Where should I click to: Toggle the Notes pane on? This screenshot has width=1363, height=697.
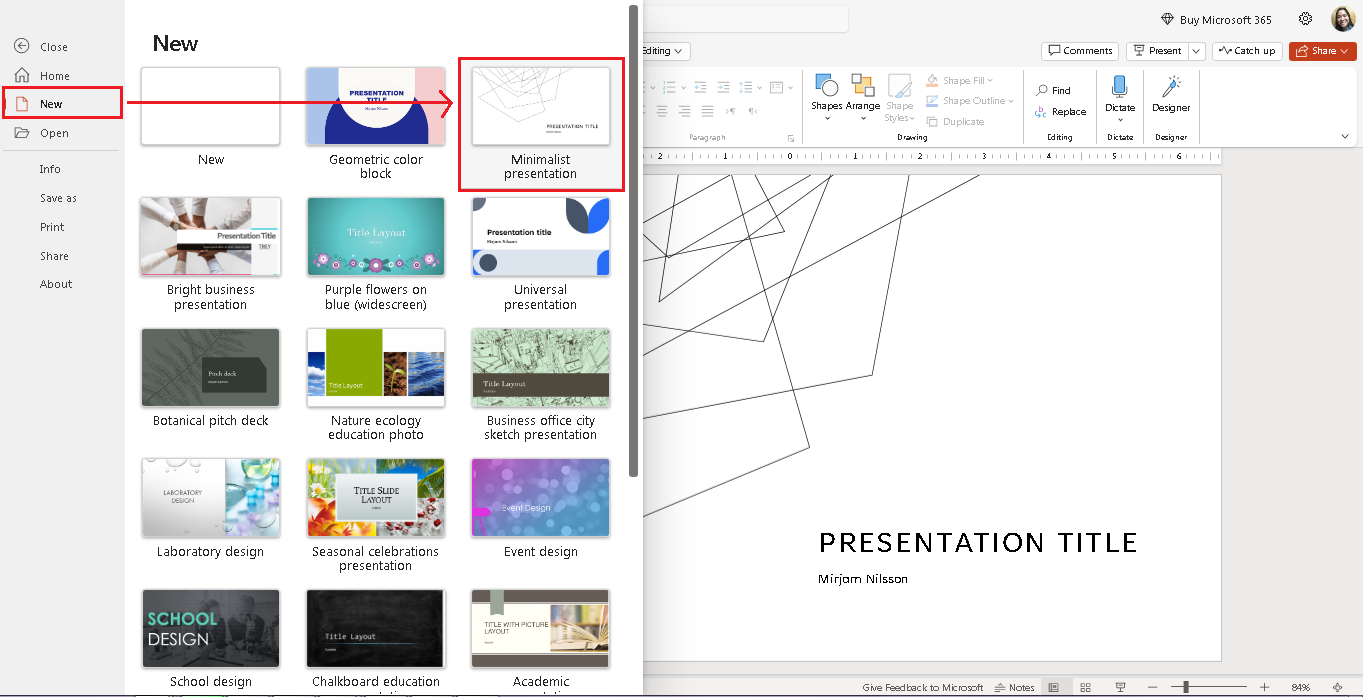click(x=1014, y=687)
